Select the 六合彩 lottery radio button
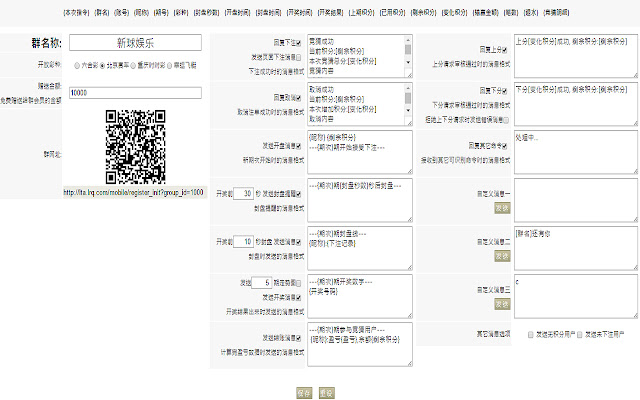 77,66
